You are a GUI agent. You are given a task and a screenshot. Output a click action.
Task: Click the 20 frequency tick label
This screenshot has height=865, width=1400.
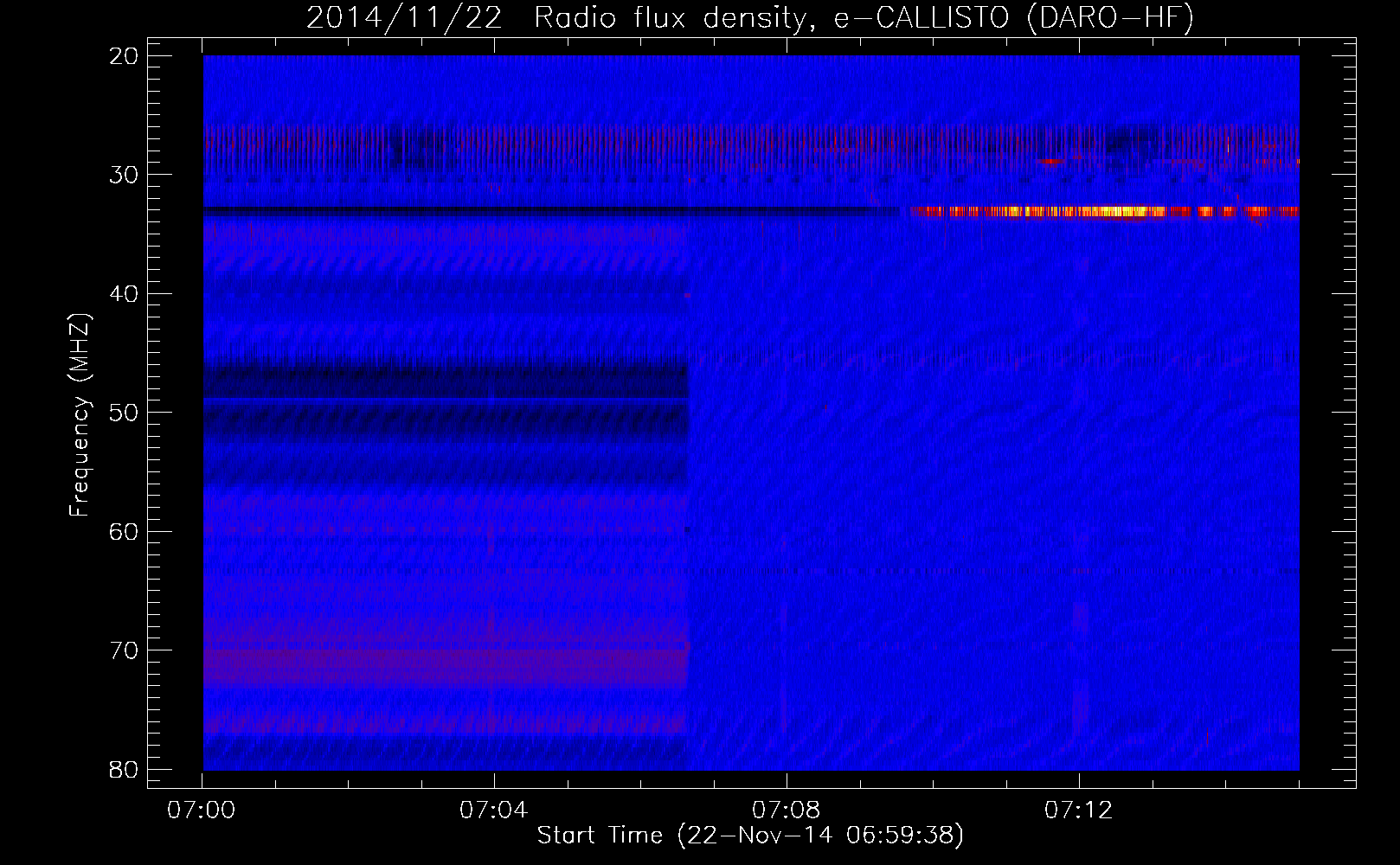coord(125,56)
